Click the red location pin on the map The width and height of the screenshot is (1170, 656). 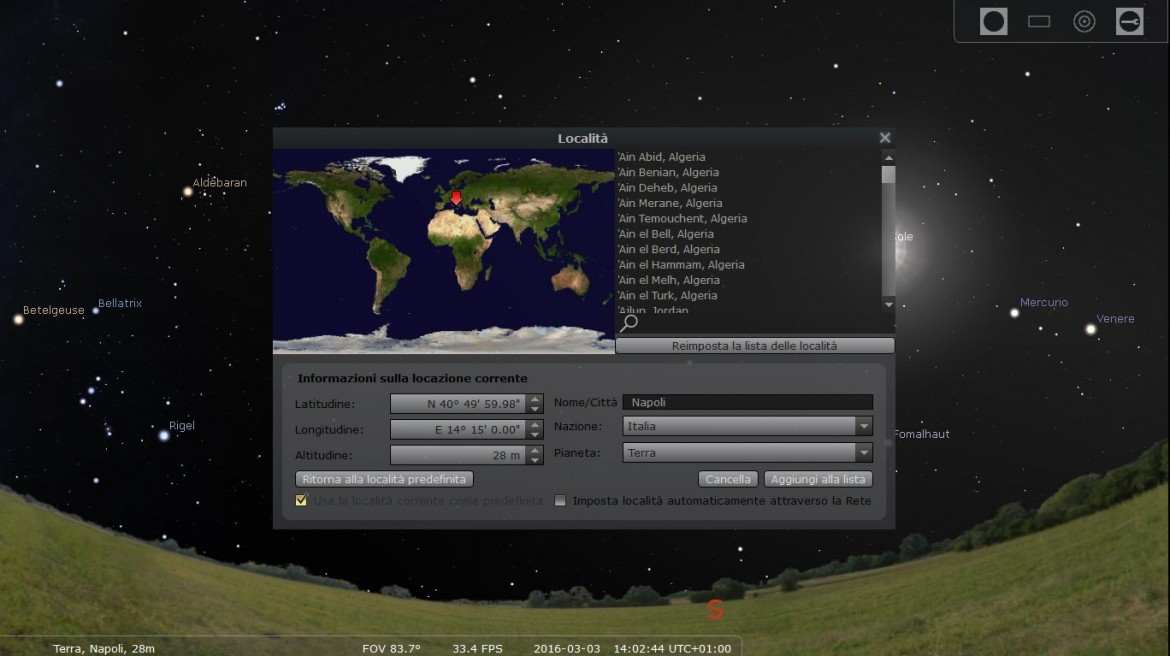[453, 199]
